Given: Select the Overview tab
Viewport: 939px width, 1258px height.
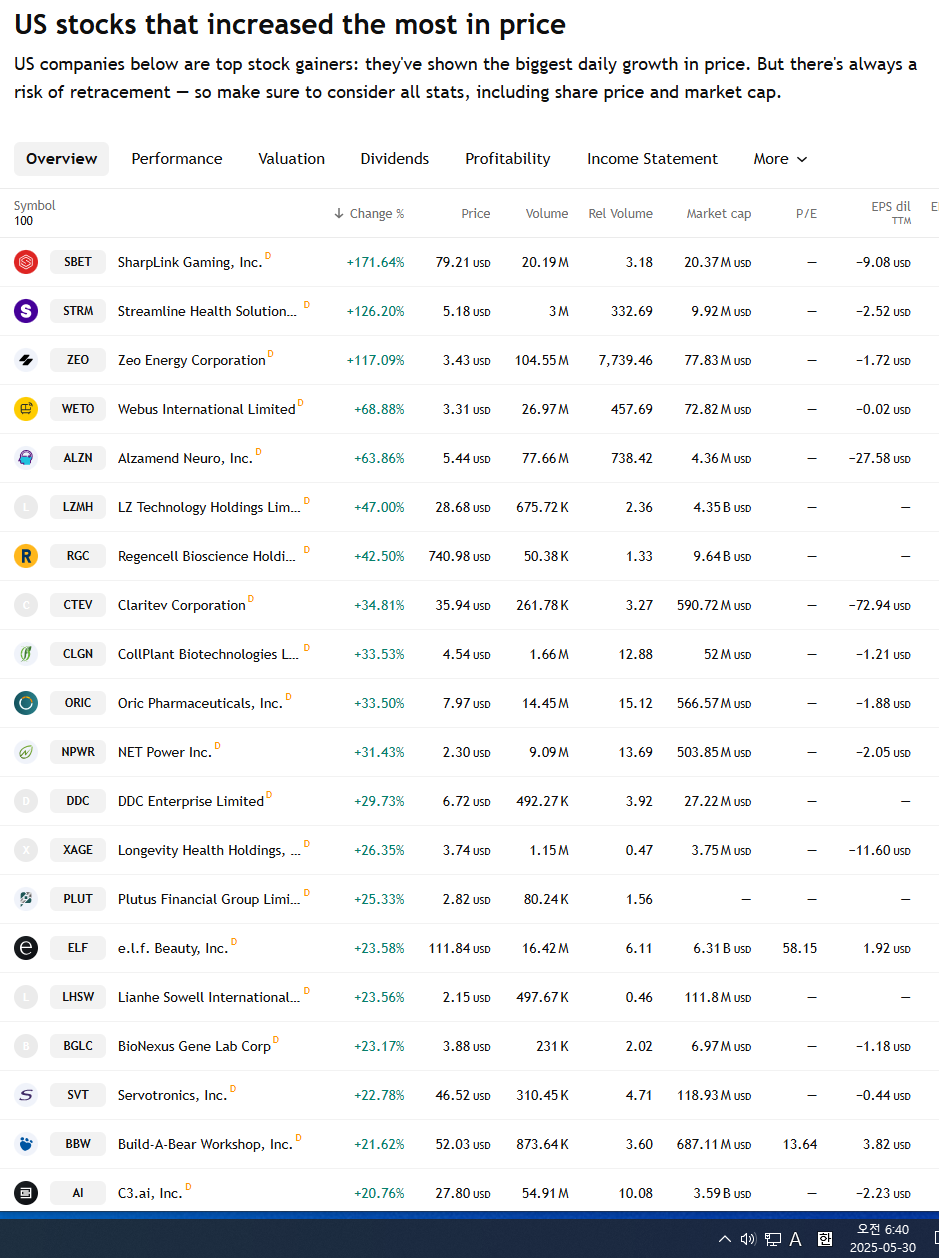Looking at the screenshot, I should tap(61, 159).
